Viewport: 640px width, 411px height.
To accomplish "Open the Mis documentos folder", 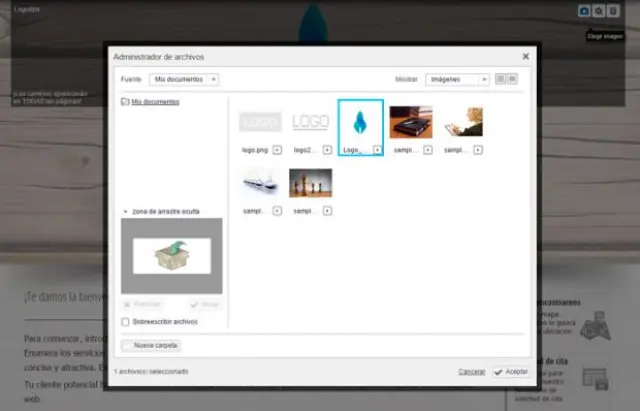I will tap(155, 102).
